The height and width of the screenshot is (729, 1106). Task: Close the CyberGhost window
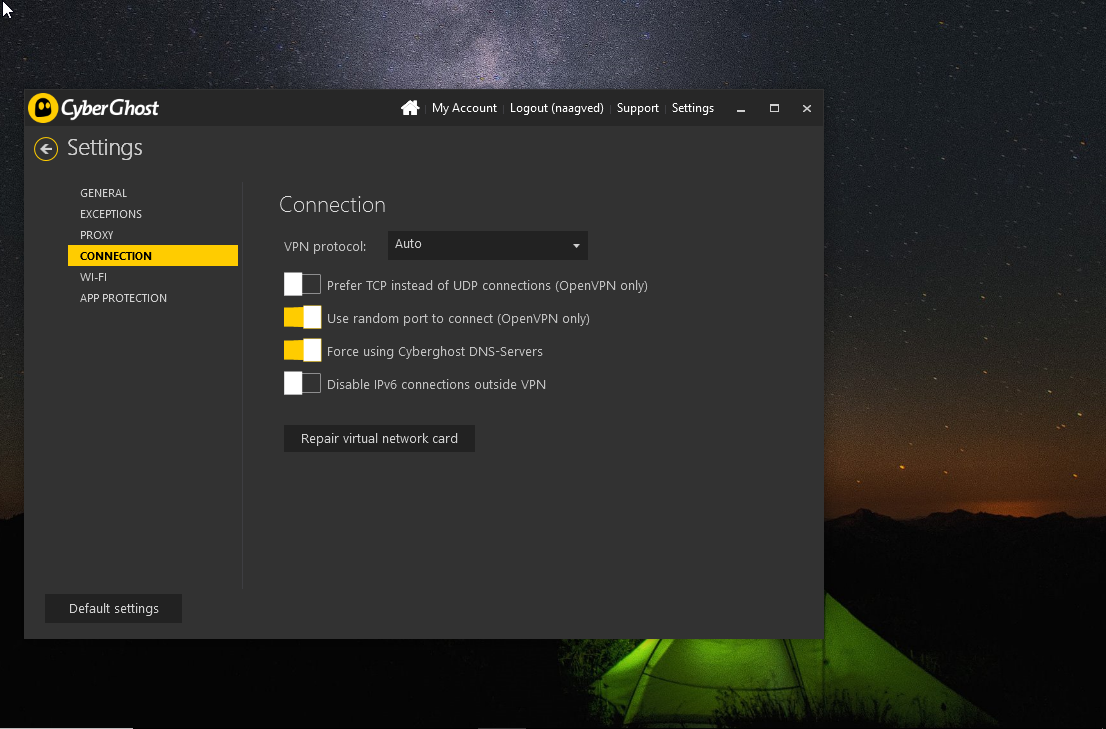click(x=807, y=108)
